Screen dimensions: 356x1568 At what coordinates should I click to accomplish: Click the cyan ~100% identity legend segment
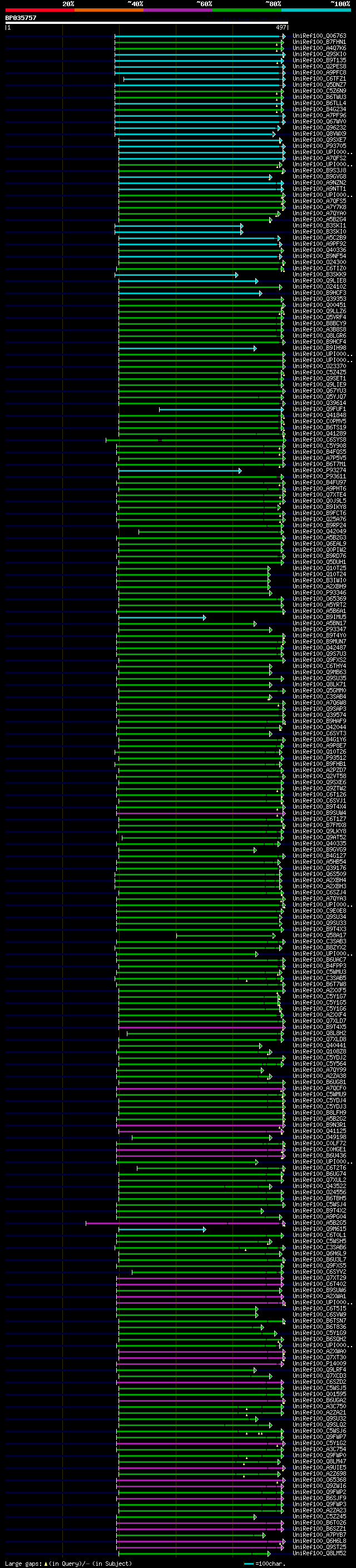click(316, 11)
